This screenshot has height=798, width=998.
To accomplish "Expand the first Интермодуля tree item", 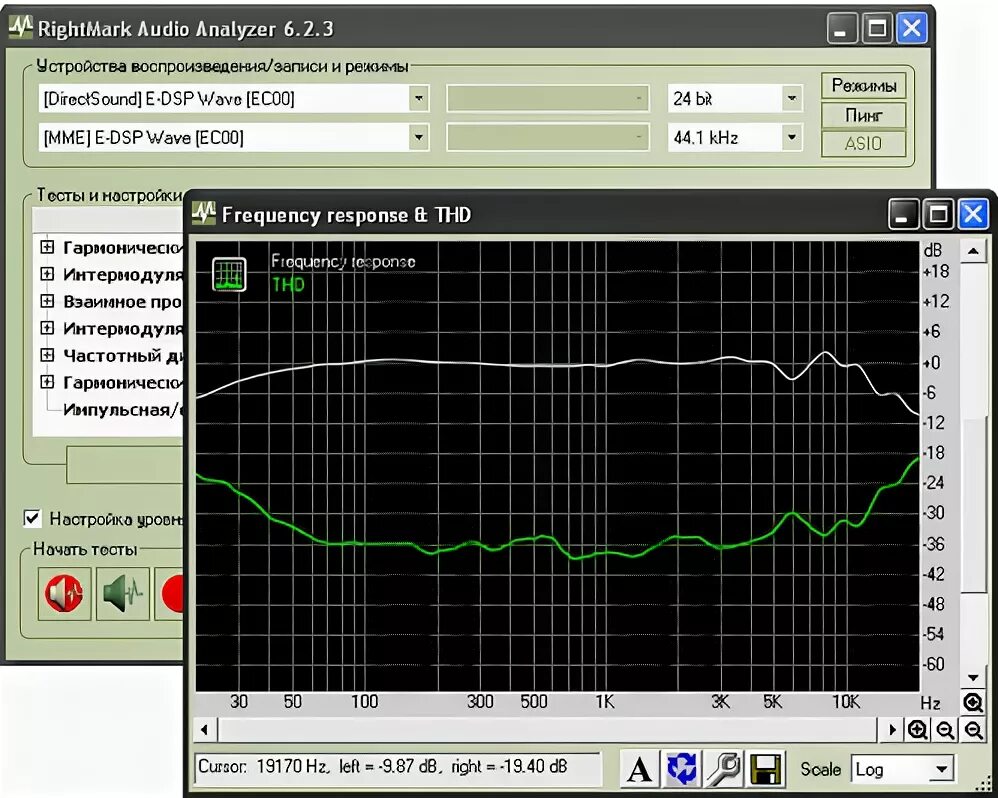I will click(x=47, y=274).
